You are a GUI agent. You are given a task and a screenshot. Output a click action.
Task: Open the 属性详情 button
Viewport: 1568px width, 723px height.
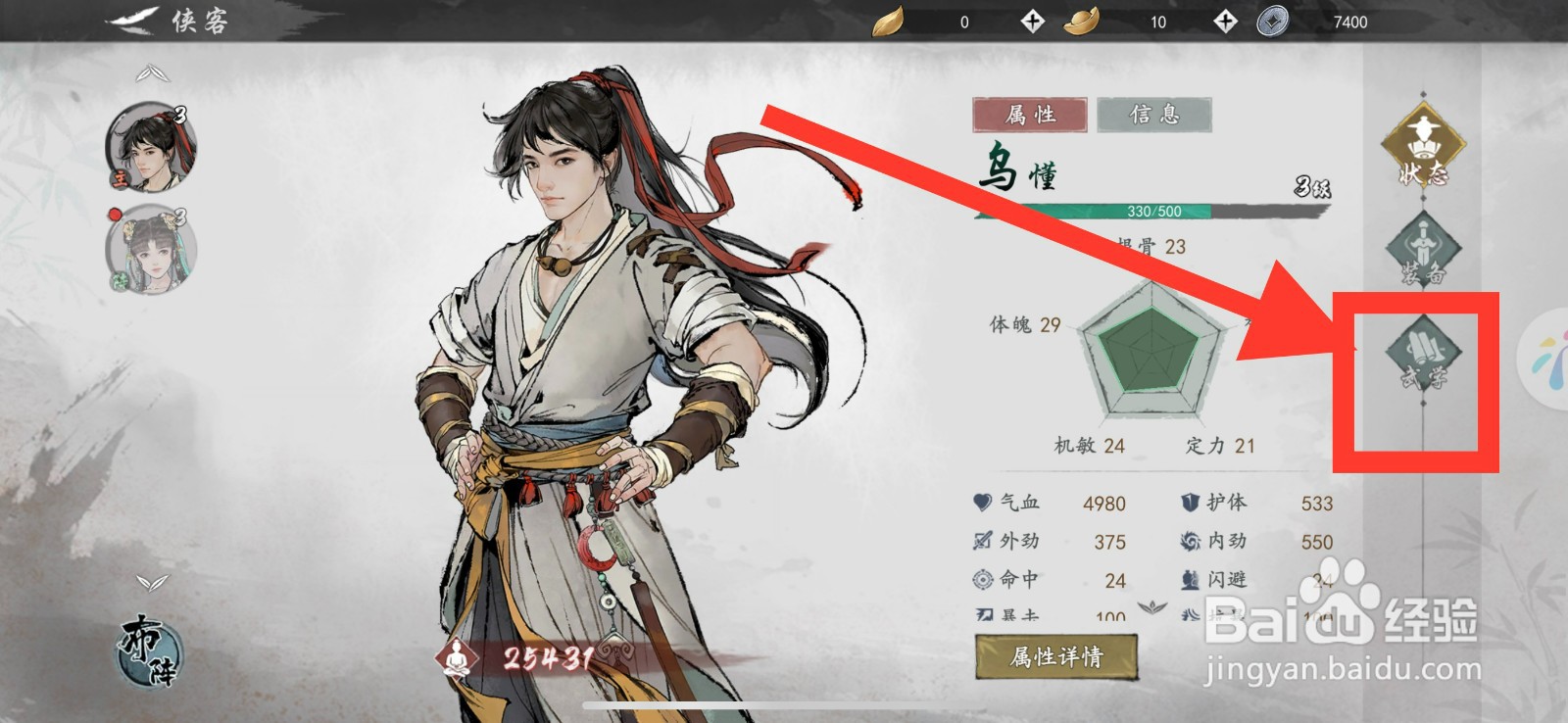[1056, 656]
